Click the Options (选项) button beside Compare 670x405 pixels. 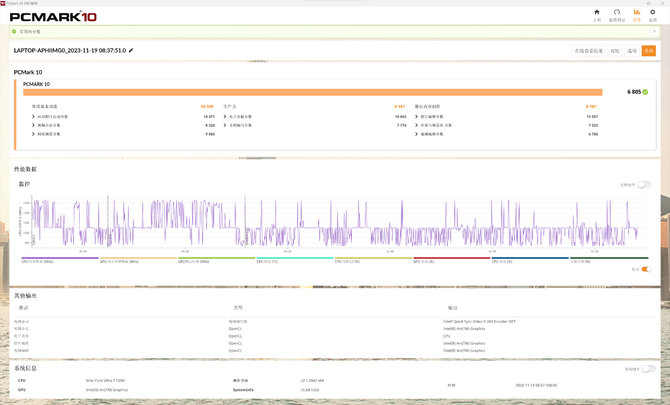click(x=632, y=51)
